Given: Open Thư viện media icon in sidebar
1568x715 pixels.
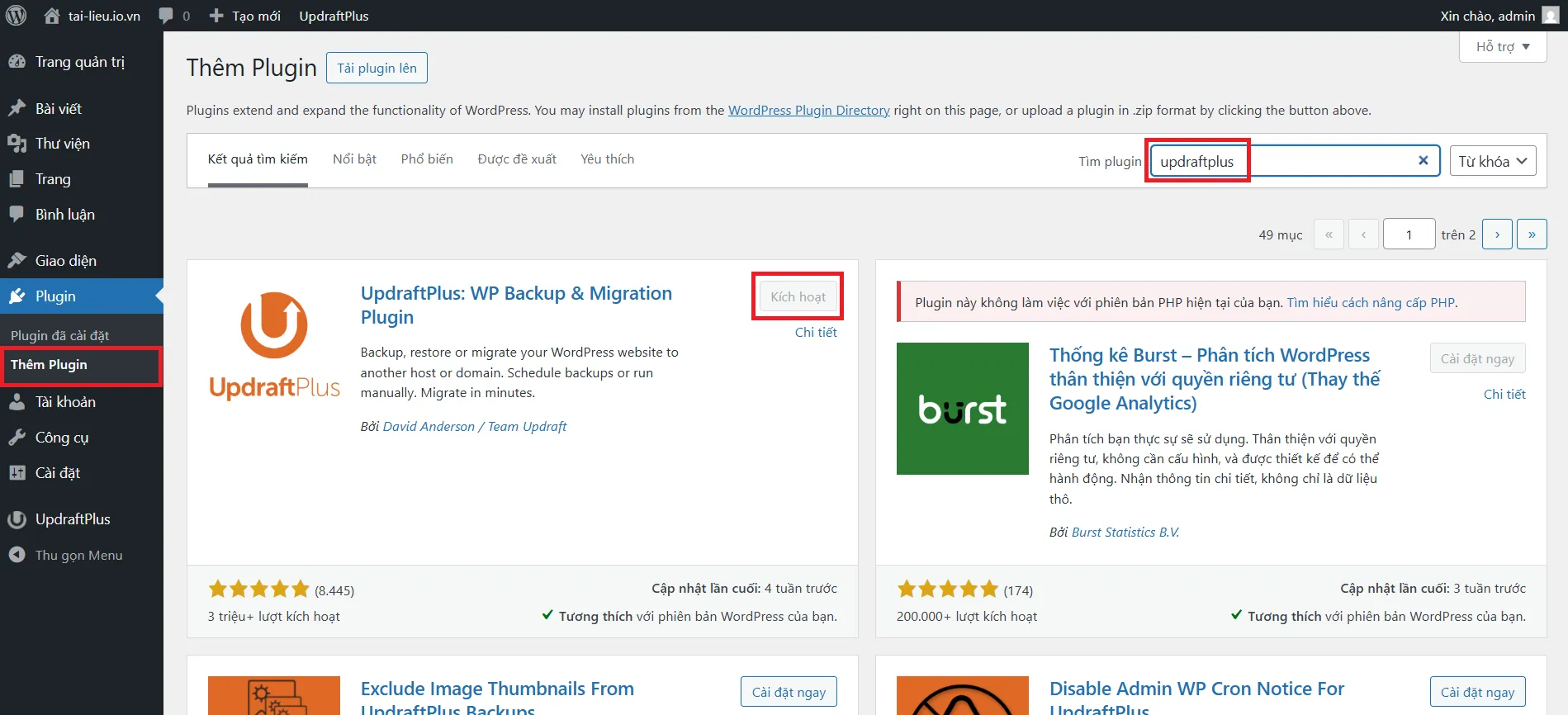Looking at the screenshot, I should click(x=17, y=144).
